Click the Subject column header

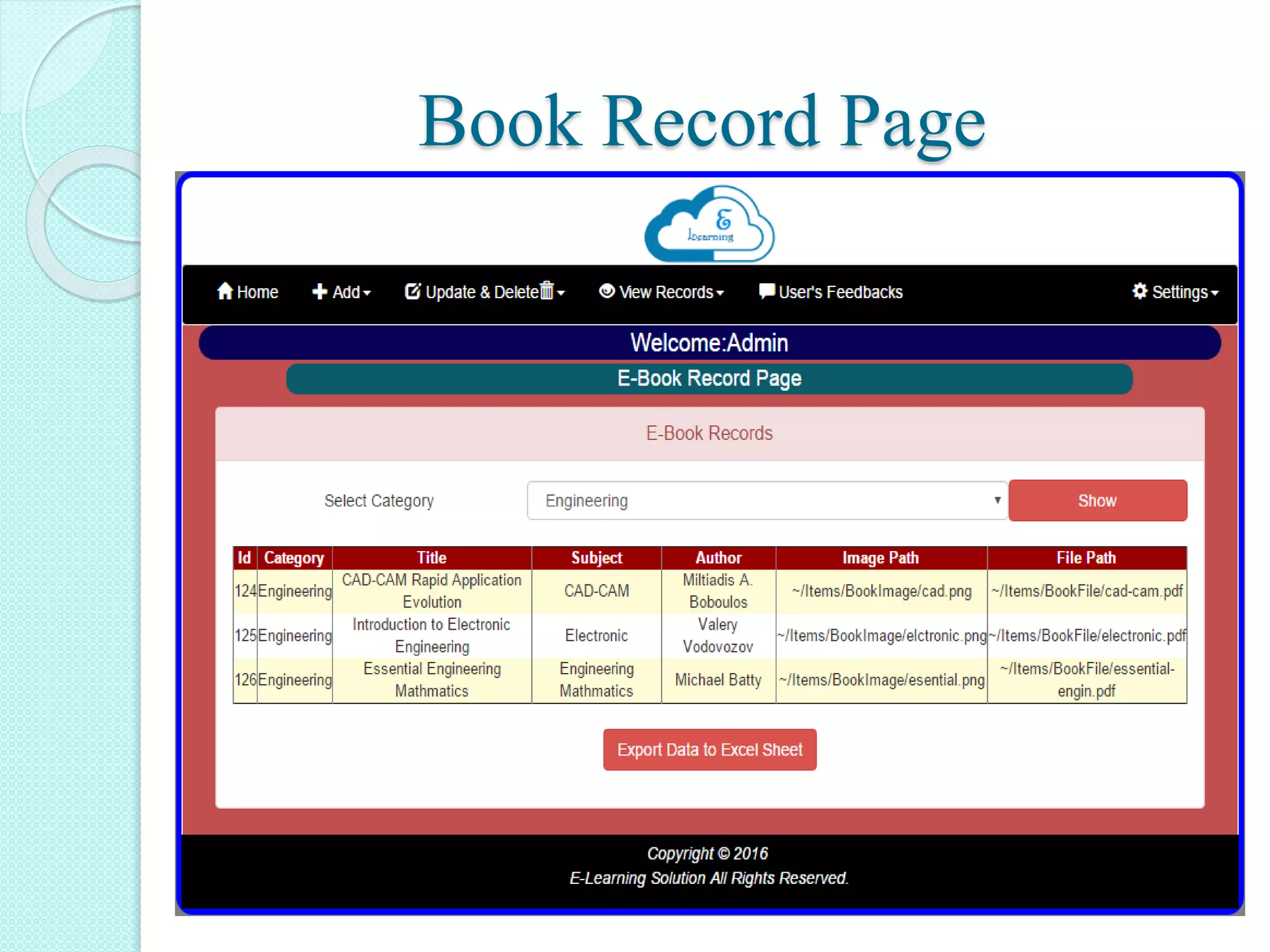coord(597,558)
